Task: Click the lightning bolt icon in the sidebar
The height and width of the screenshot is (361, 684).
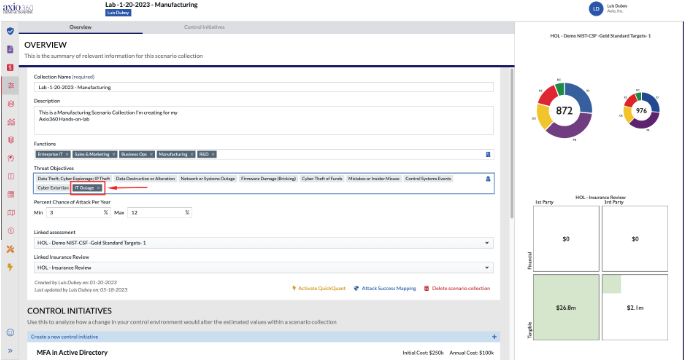Action: [x=10, y=267]
